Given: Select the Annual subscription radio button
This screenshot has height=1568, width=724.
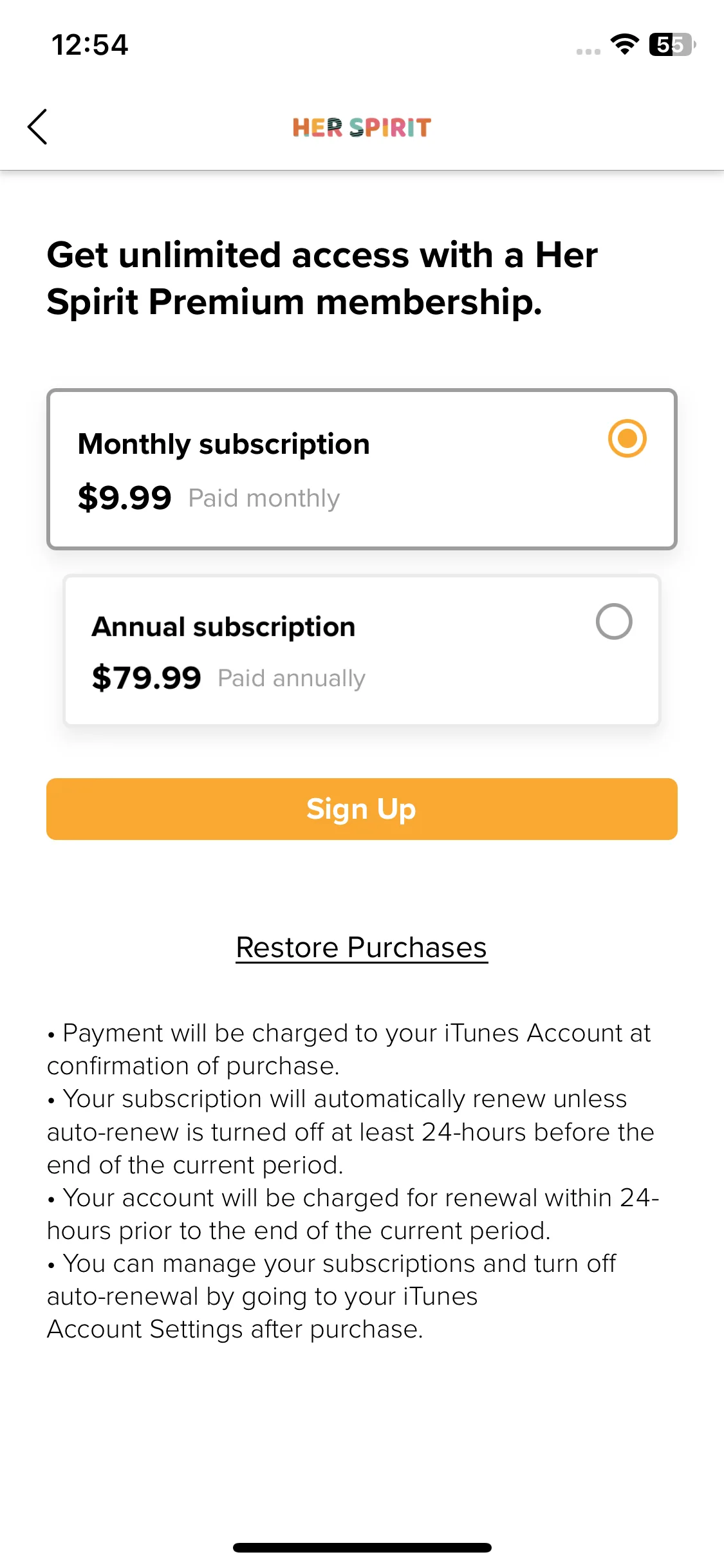Looking at the screenshot, I should coord(614,621).
